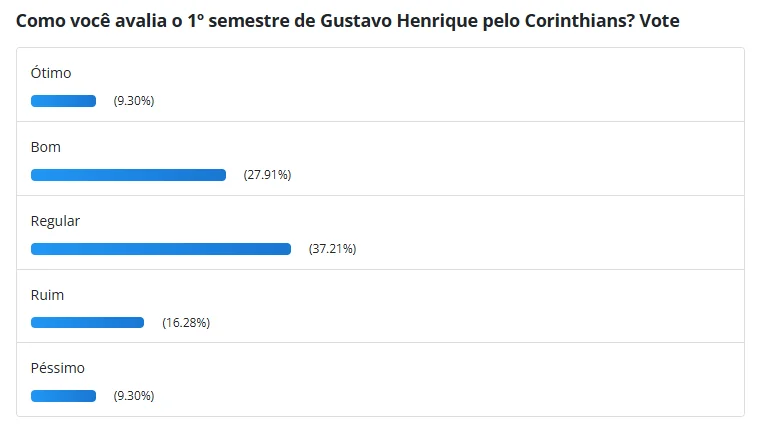
Task: Click the word Corinthians in the title
Action: pos(579,21)
